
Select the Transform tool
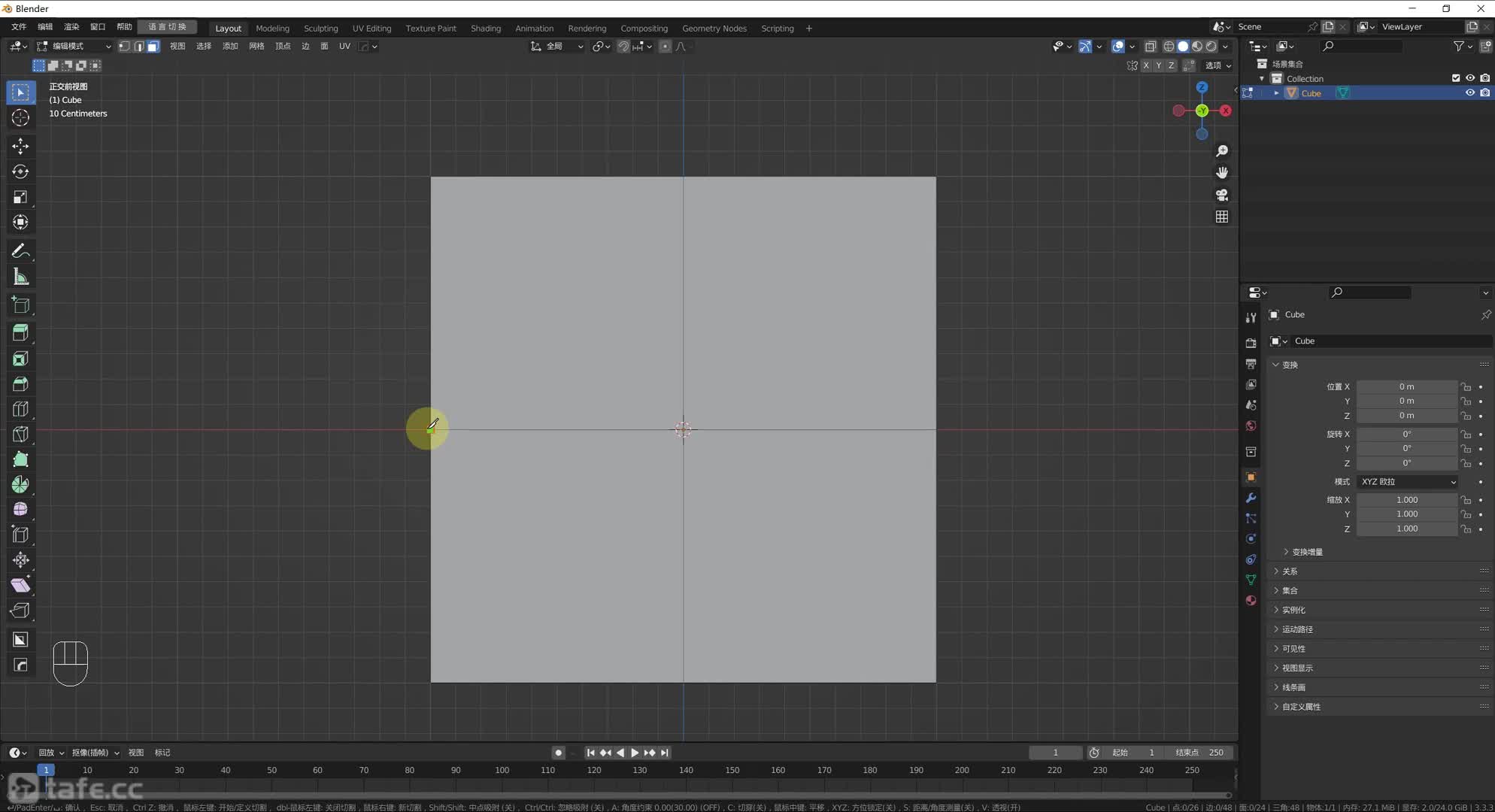[x=20, y=222]
